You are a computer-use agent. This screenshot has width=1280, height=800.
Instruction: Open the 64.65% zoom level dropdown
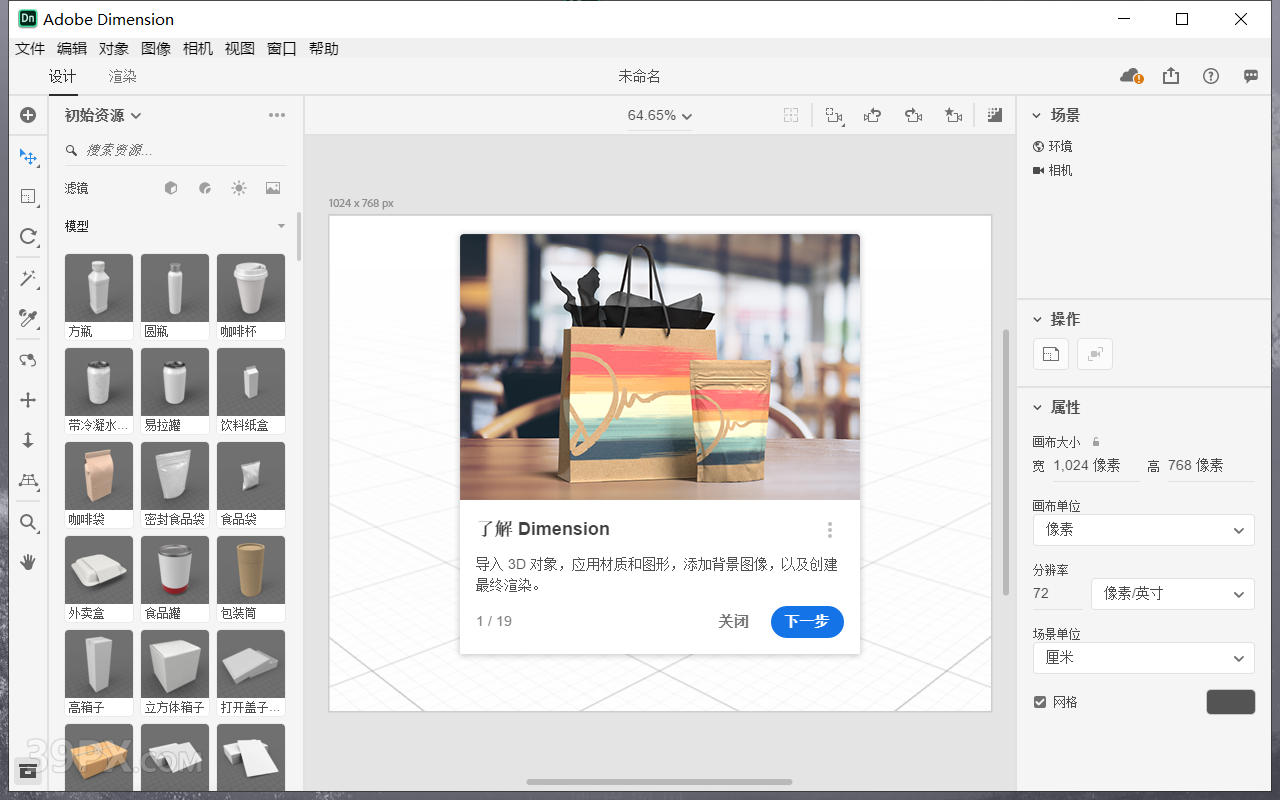click(x=660, y=116)
